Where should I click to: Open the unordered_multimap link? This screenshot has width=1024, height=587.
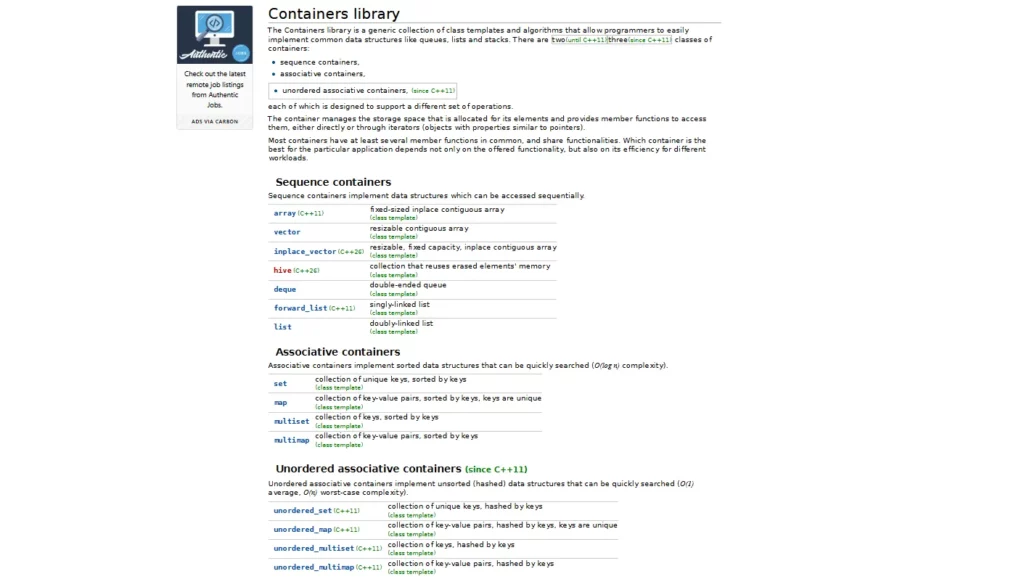(314, 567)
